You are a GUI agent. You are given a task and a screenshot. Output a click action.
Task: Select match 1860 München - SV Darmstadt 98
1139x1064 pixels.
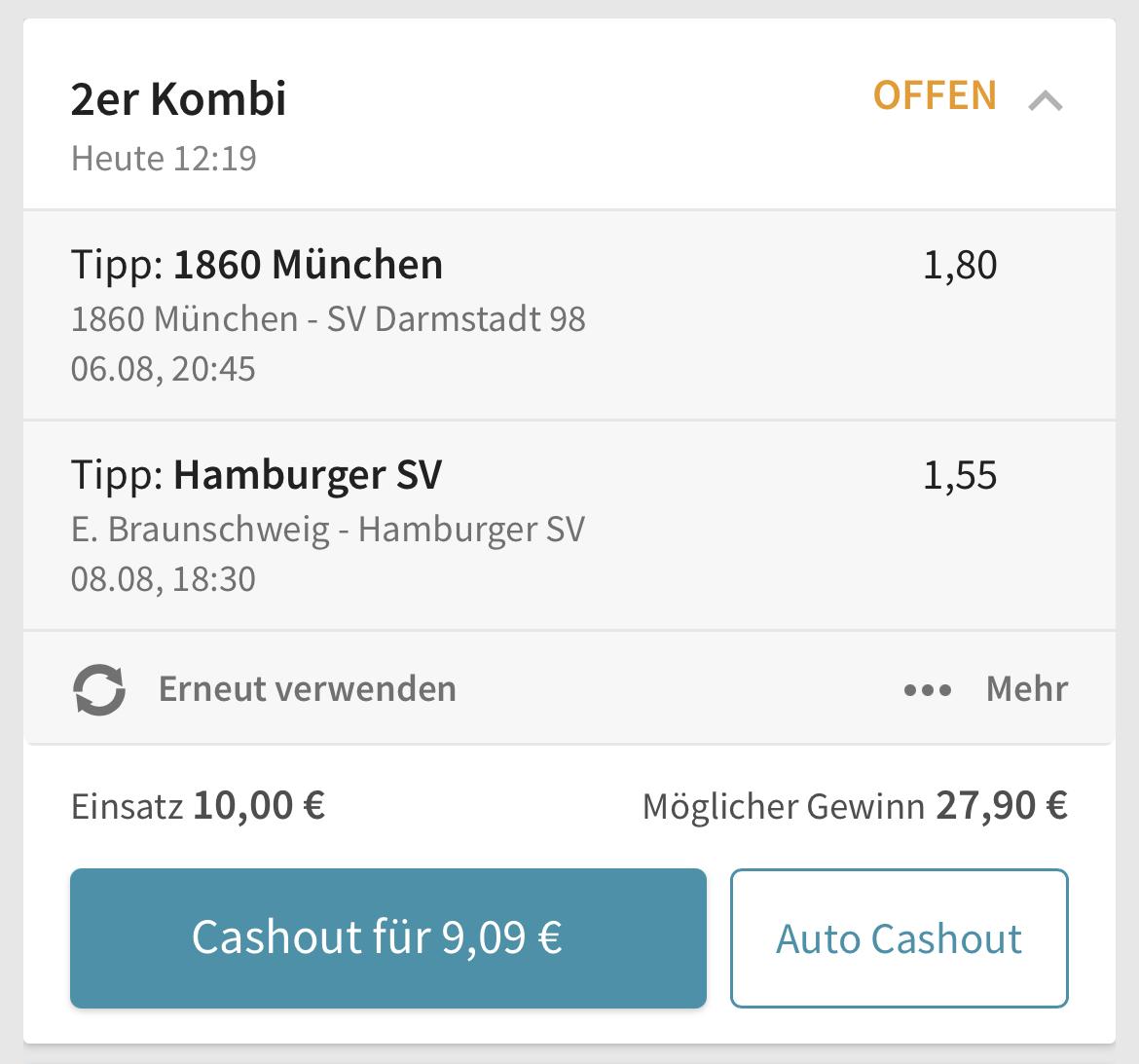(328, 319)
